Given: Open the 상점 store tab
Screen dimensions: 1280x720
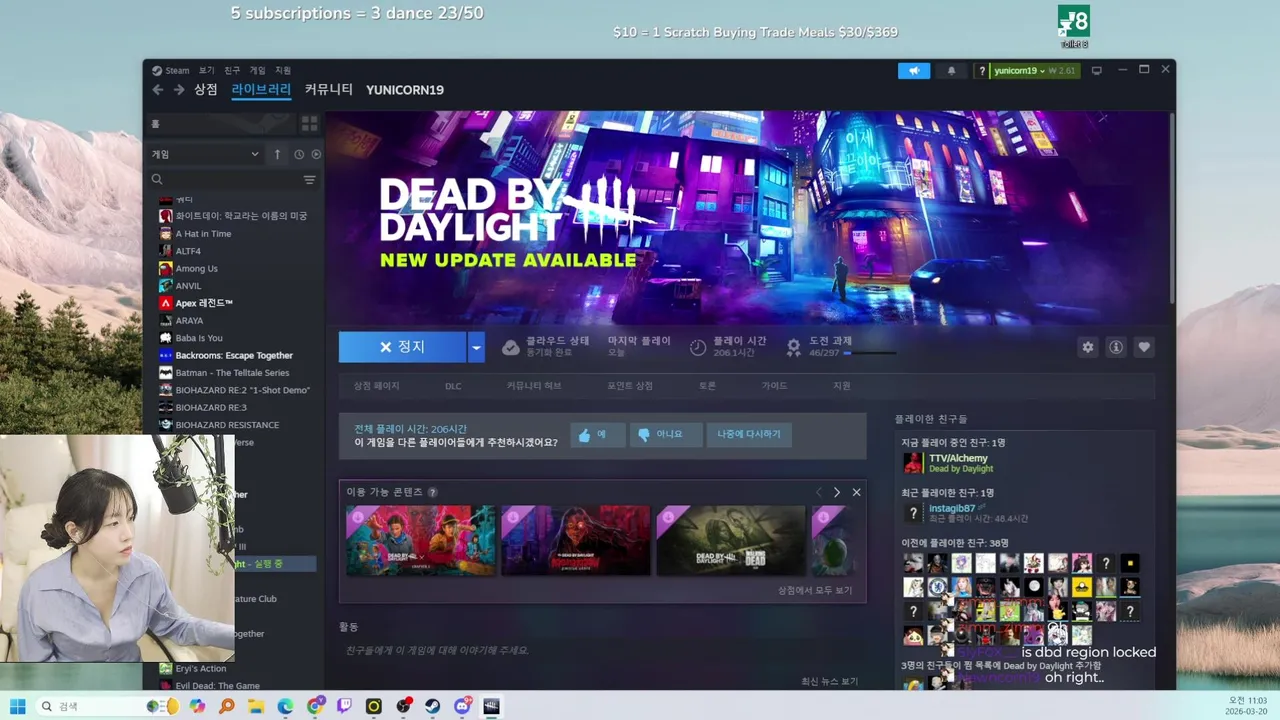Looking at the screenshot, I should [206, 90].
